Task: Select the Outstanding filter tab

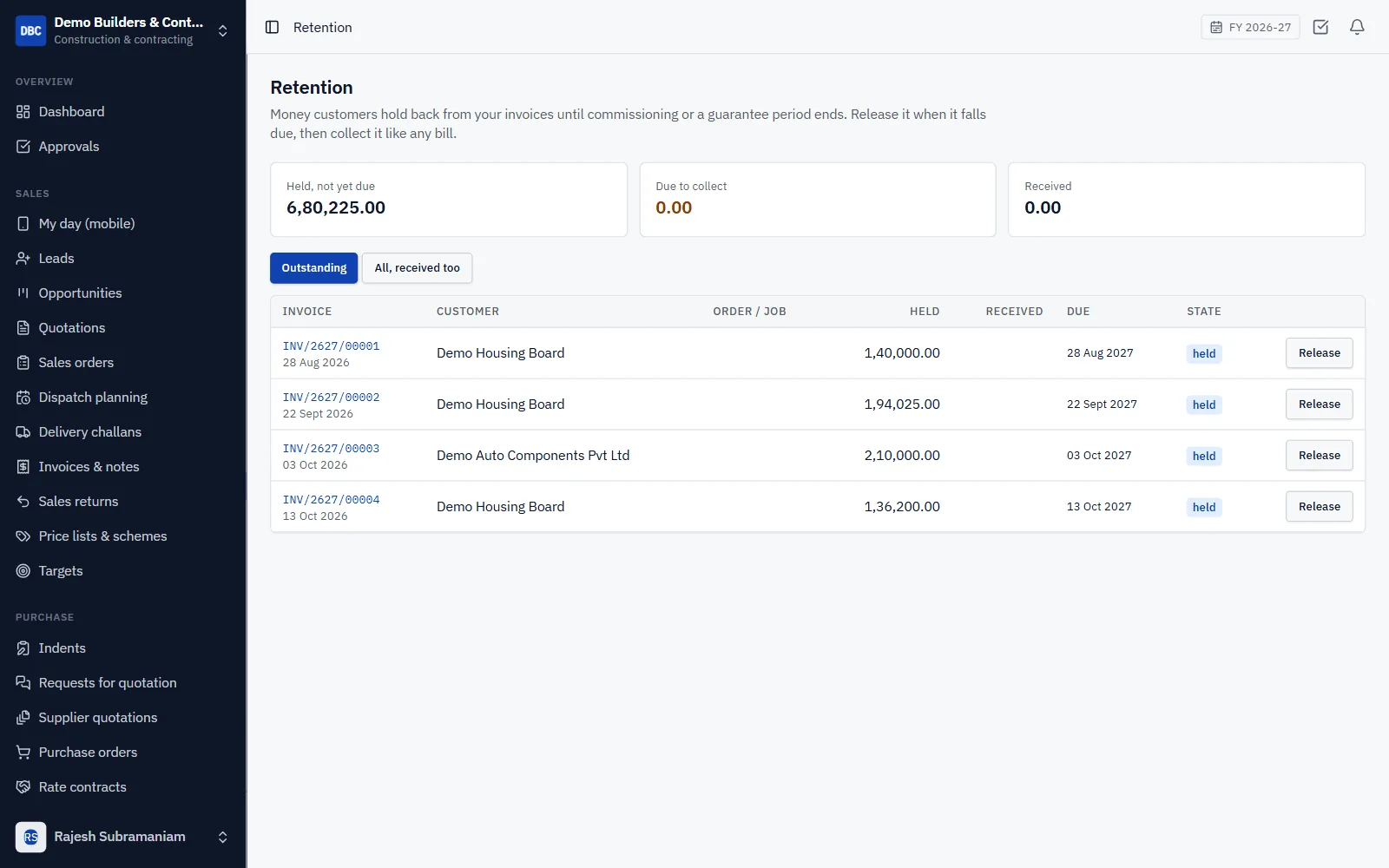Action: pos(313,268)
